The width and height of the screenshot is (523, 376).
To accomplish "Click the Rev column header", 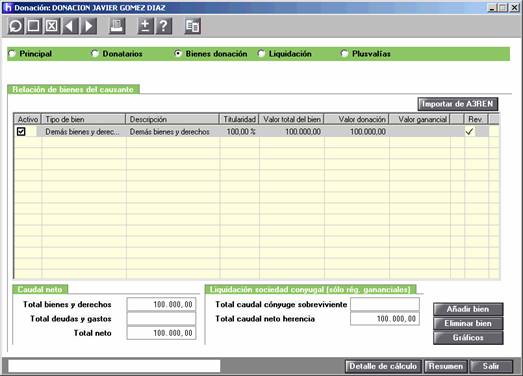I will (x=476, y=119).
